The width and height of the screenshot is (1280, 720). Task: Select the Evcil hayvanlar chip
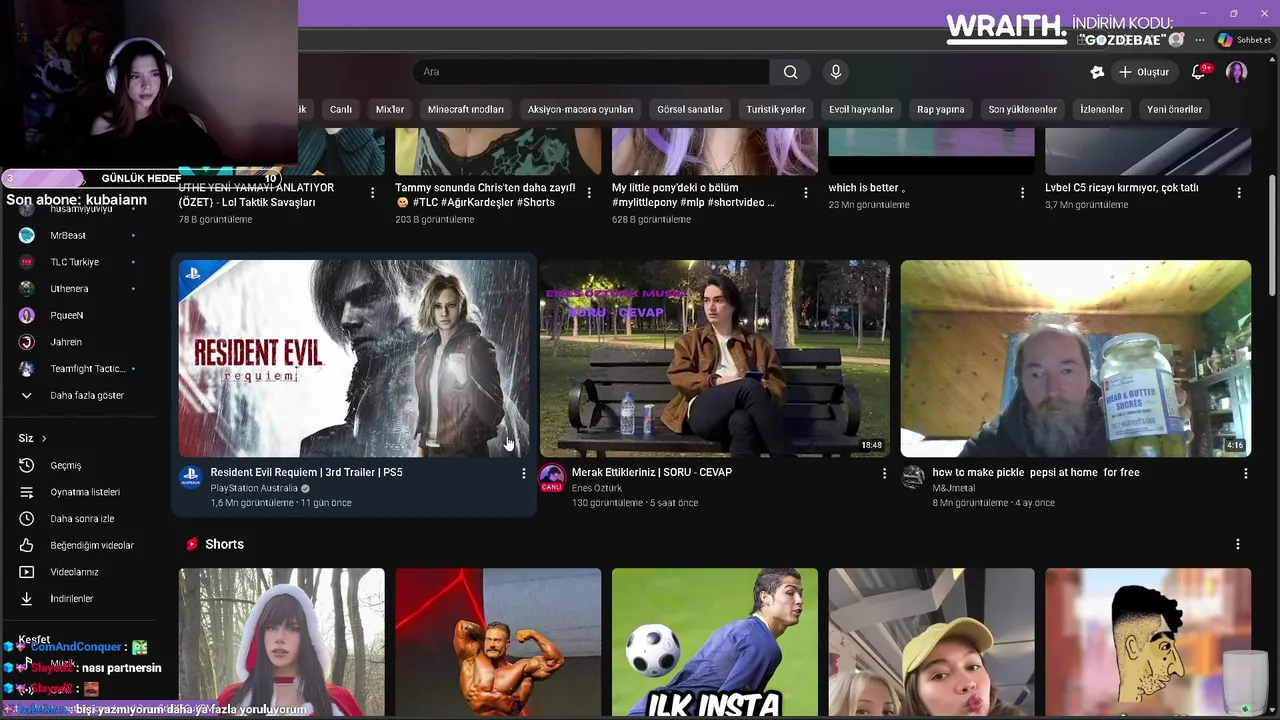tap(861, 109)
